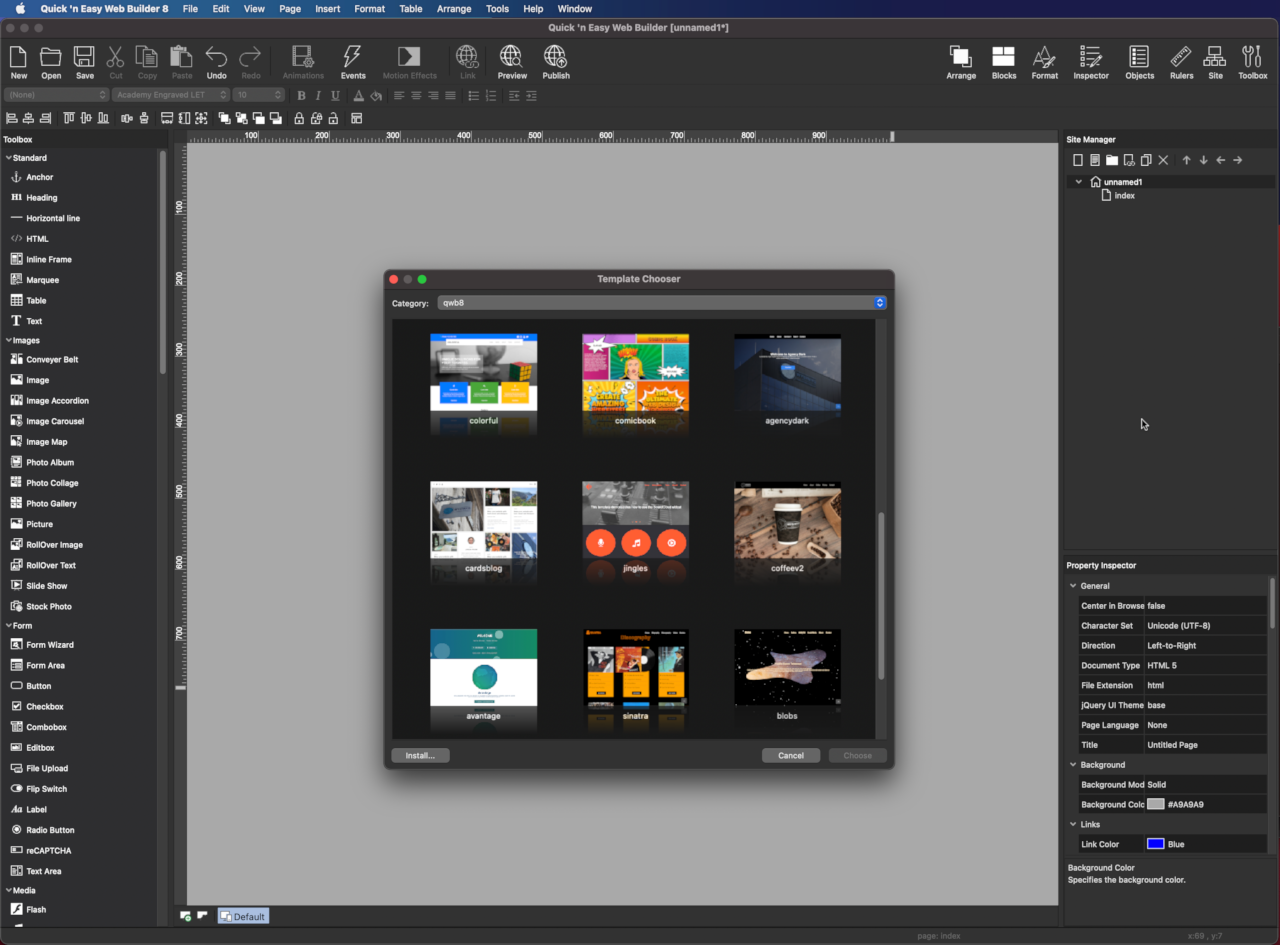Select Checkbox item in Toolbox
Screen dimensions: 1280x945
pyautogui.click(x=44, y=707)
